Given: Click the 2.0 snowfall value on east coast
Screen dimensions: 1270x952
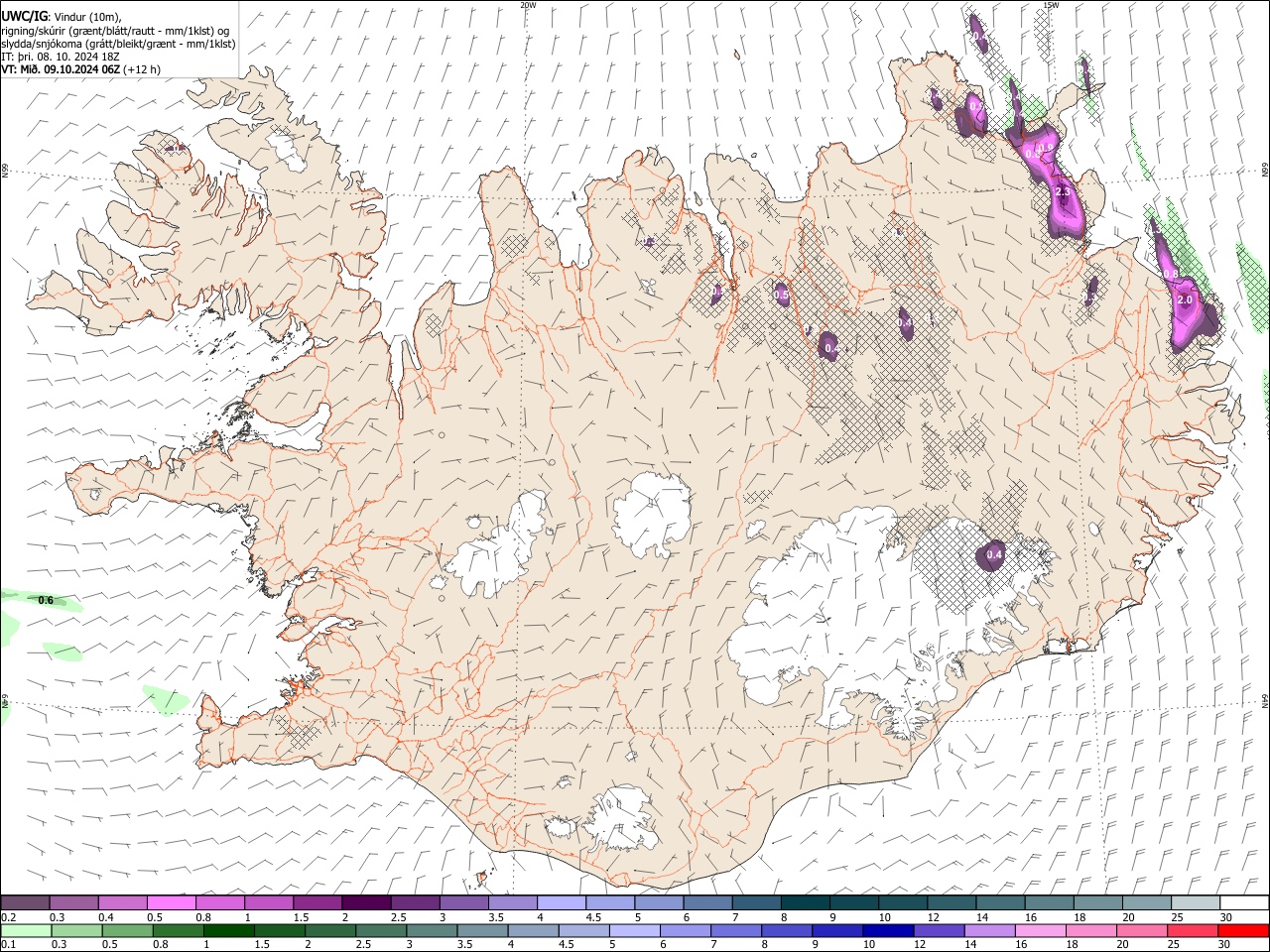Looking at the screenshot, I should tap(1184, 299).
